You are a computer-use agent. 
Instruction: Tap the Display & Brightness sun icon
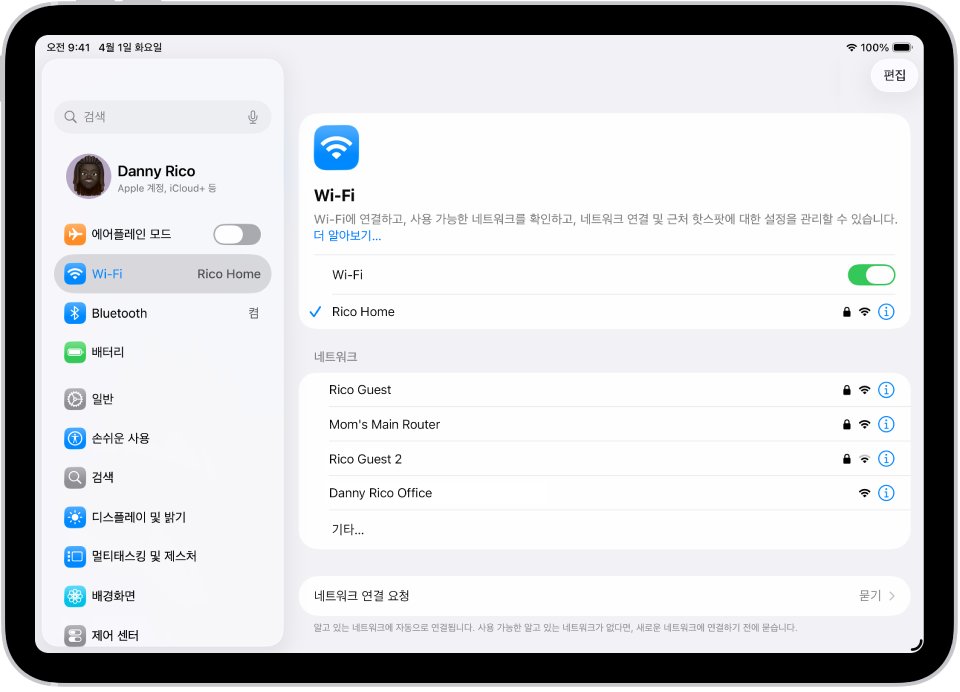(x=75, y=517)
